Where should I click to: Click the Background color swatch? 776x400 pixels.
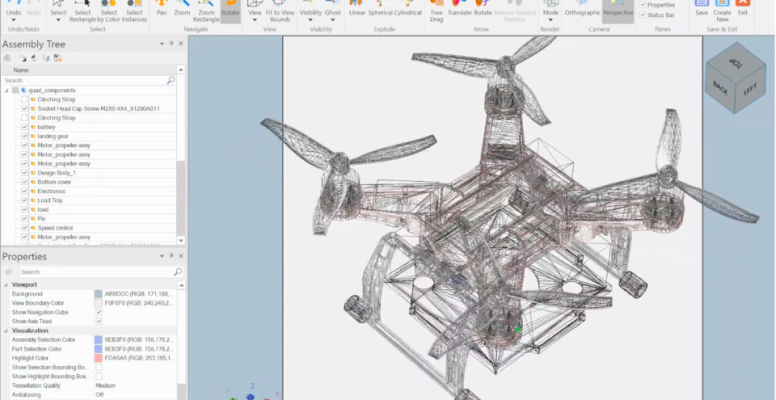pos(98,294)
